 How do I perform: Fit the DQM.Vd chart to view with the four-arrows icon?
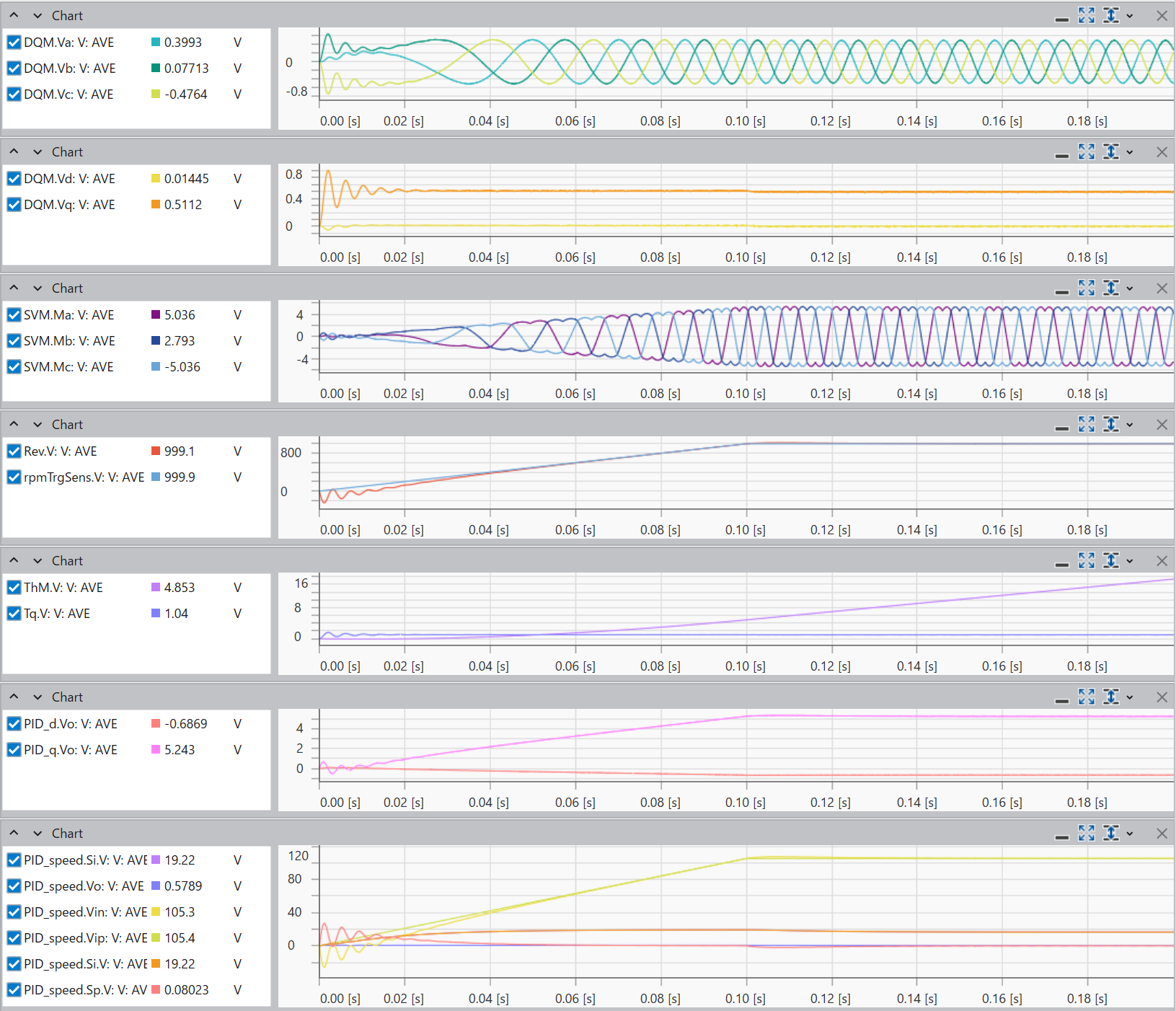(1086, 151)
